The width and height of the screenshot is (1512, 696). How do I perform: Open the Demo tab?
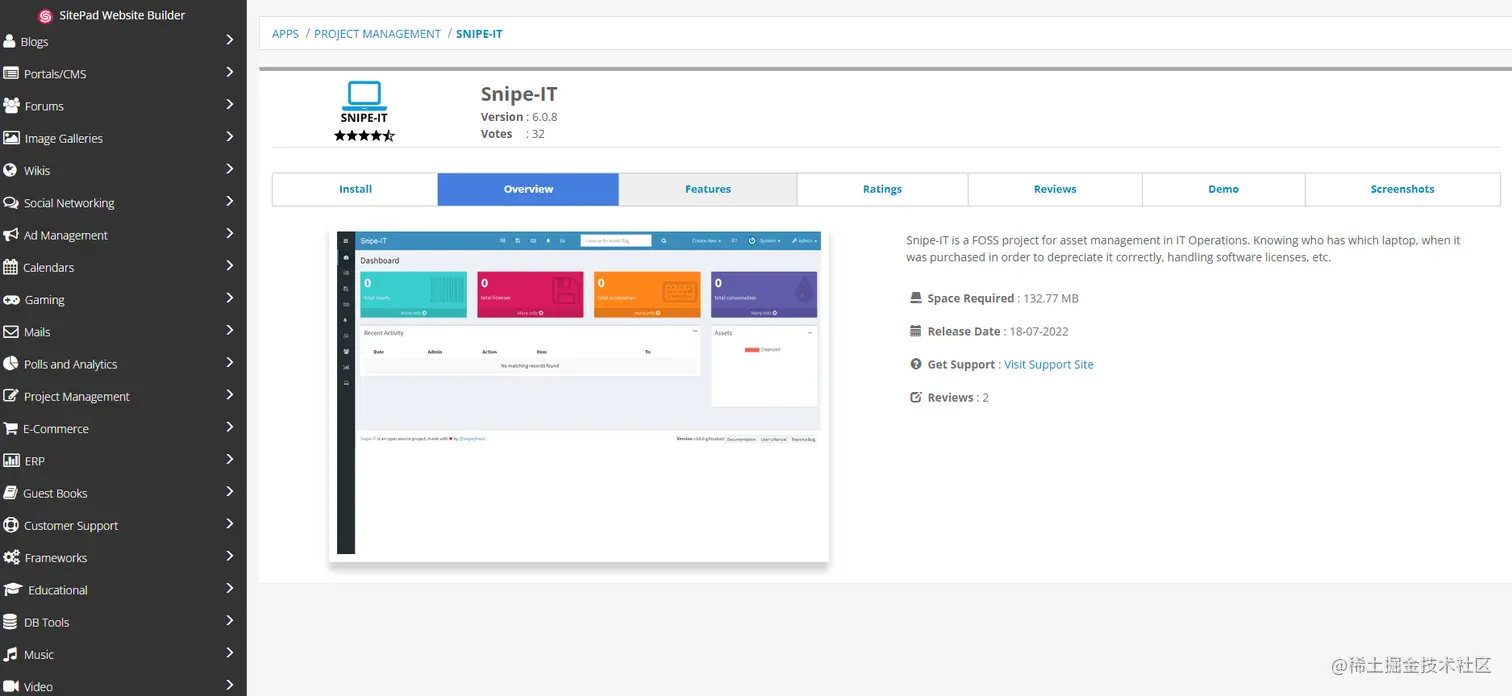click(x=1223, y=189)
